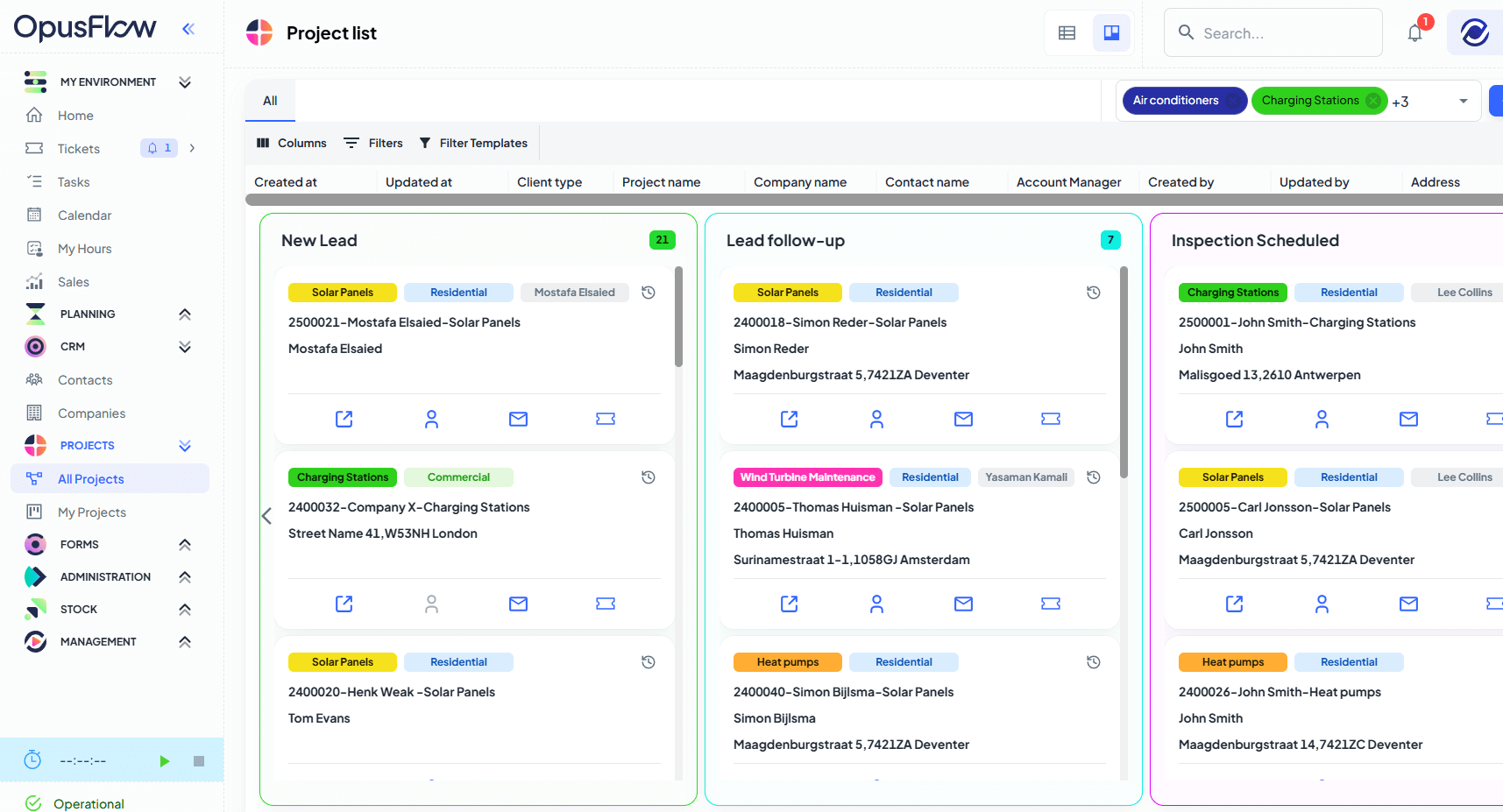Open the user profile avatar
This screenshot has height=812, width=1503.
(1475, 33)
